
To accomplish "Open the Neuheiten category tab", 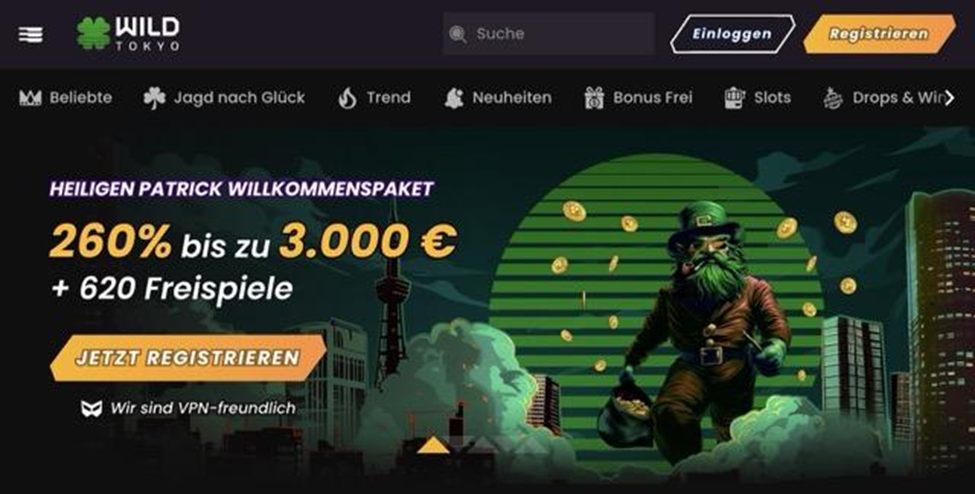I will [498, 98].
